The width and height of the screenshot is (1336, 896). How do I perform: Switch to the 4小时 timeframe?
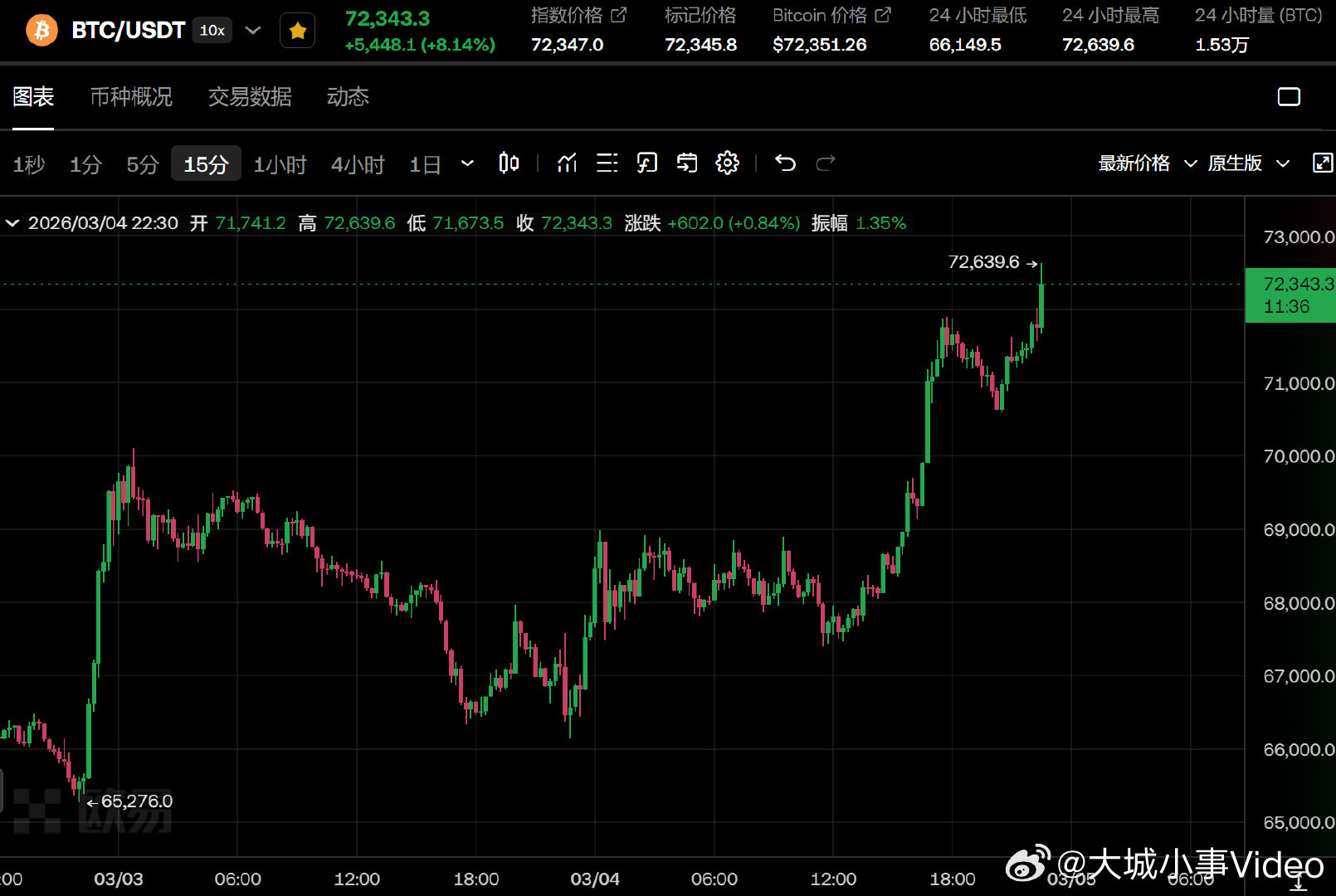(357, 164)
